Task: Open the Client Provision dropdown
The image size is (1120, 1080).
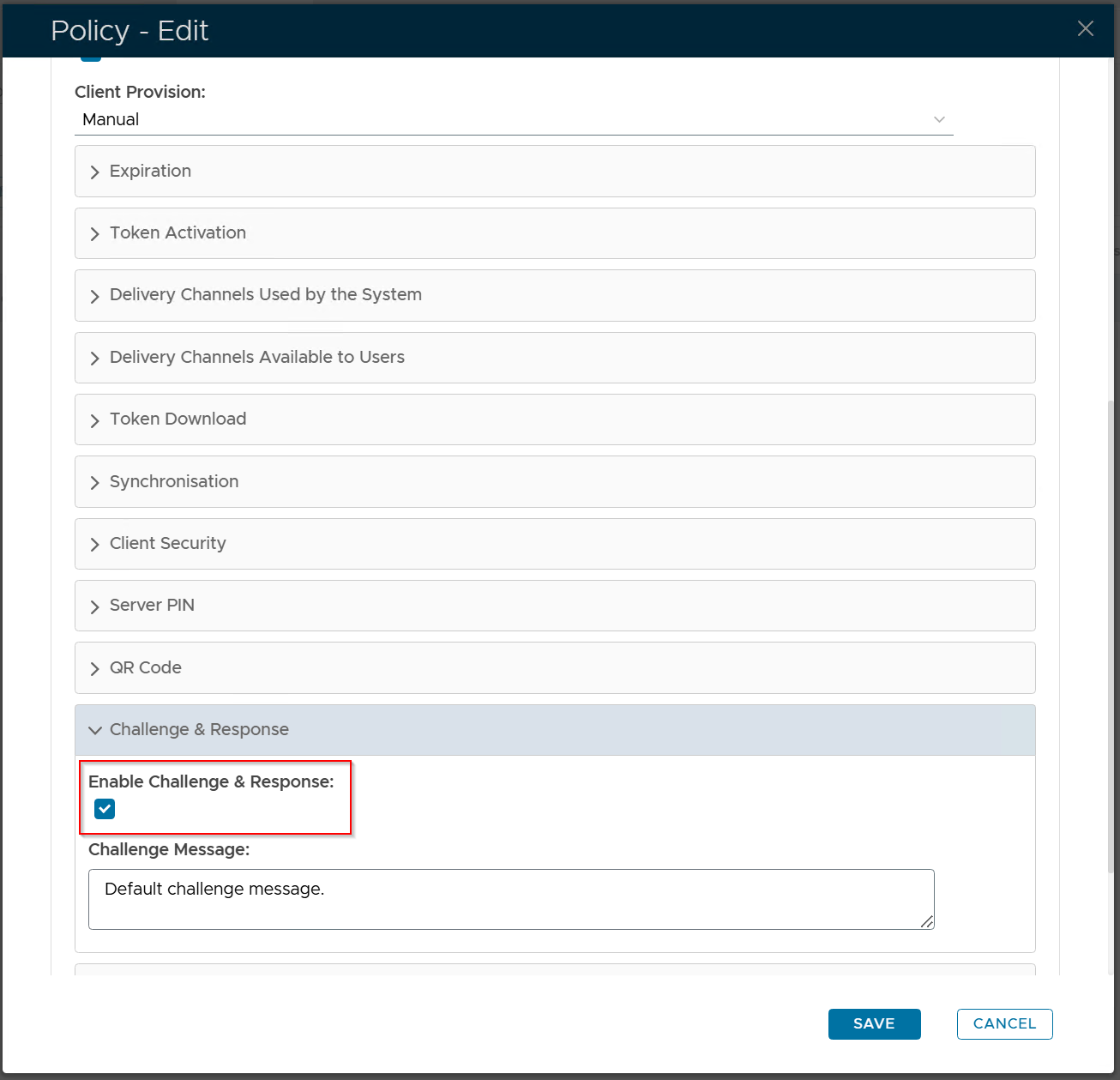Action: (x=513, y=120)
